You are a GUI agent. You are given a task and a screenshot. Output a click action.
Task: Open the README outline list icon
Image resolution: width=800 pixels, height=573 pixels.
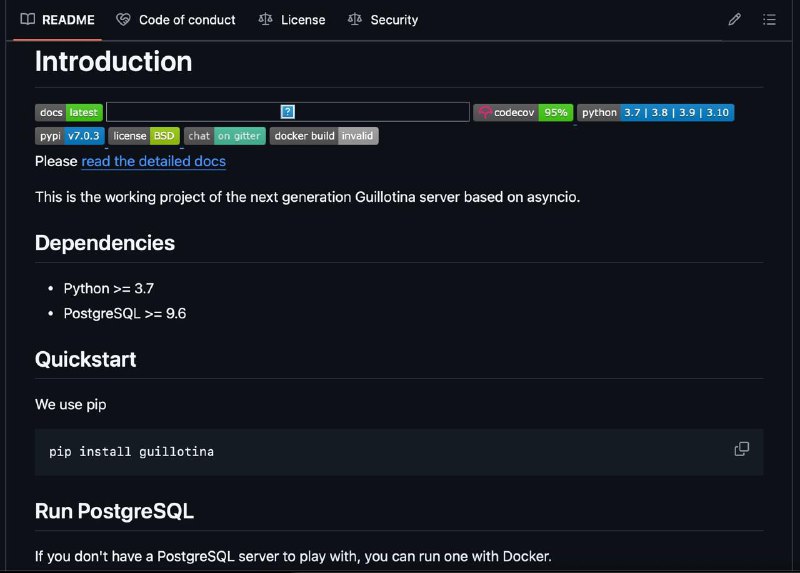tap(769, 20)
